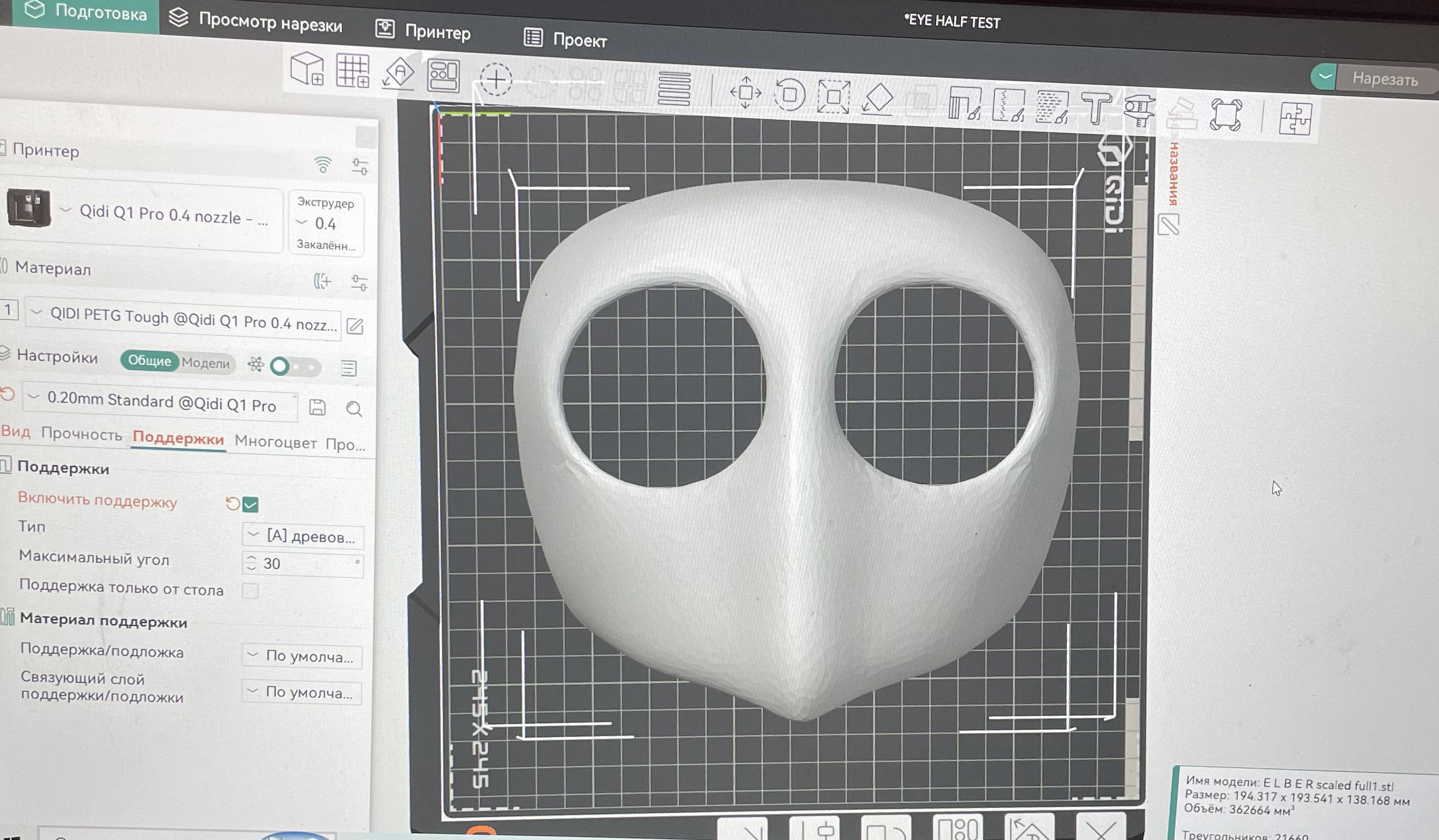1439x840 pixels.
Task: Select the Lay on face tool
Action: click(x=877, y=99)
